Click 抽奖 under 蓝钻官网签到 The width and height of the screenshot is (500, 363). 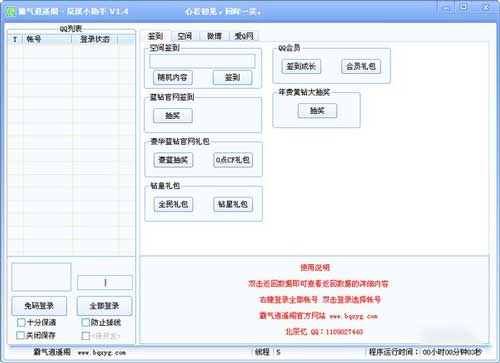(173, 116)
